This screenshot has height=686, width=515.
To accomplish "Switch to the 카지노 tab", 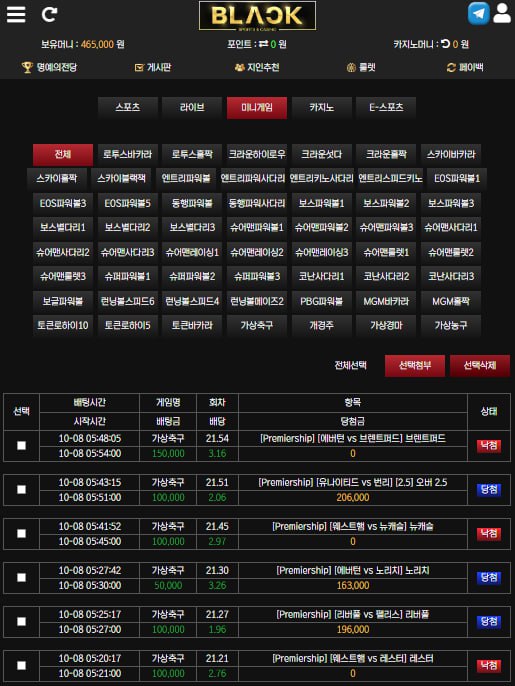I will click(x=322, y=108).
